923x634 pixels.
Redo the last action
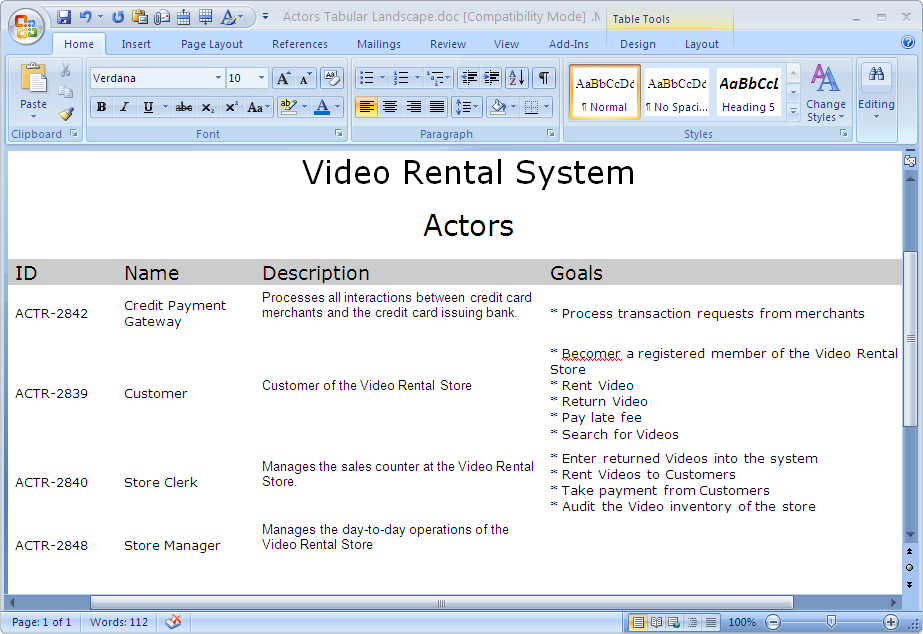pyautogui.click(x=118, y=17)
